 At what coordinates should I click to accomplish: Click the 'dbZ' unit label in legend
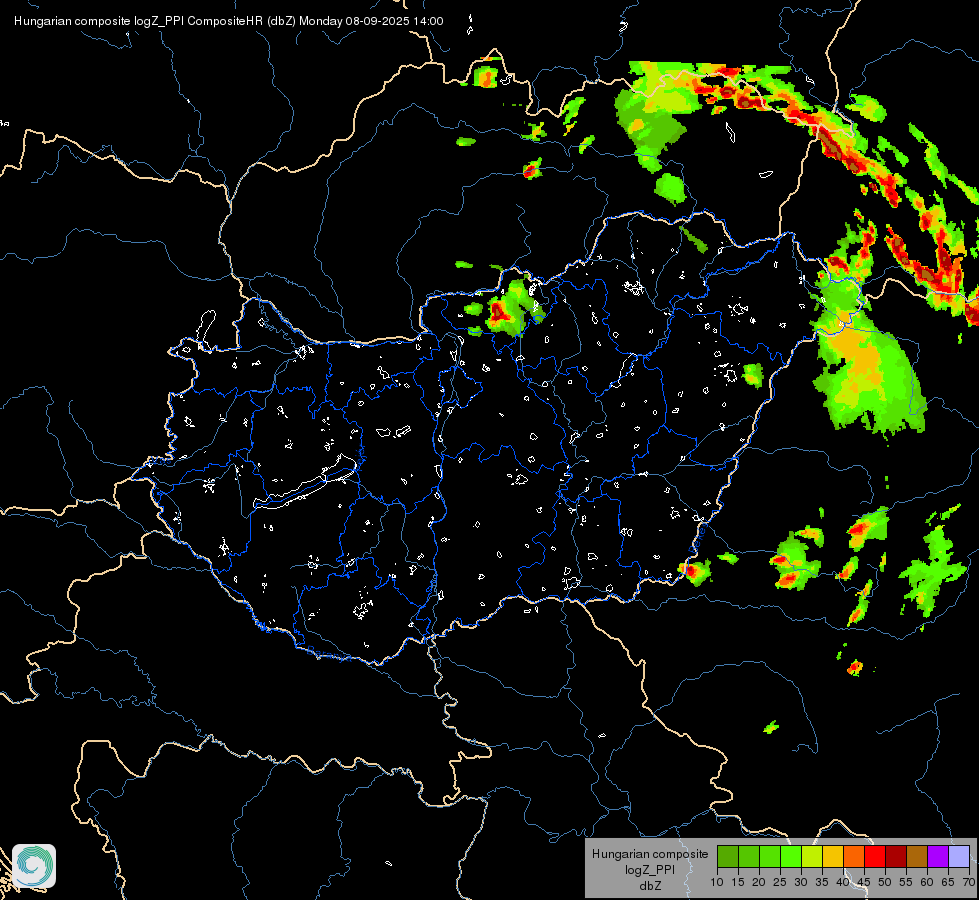650,886
